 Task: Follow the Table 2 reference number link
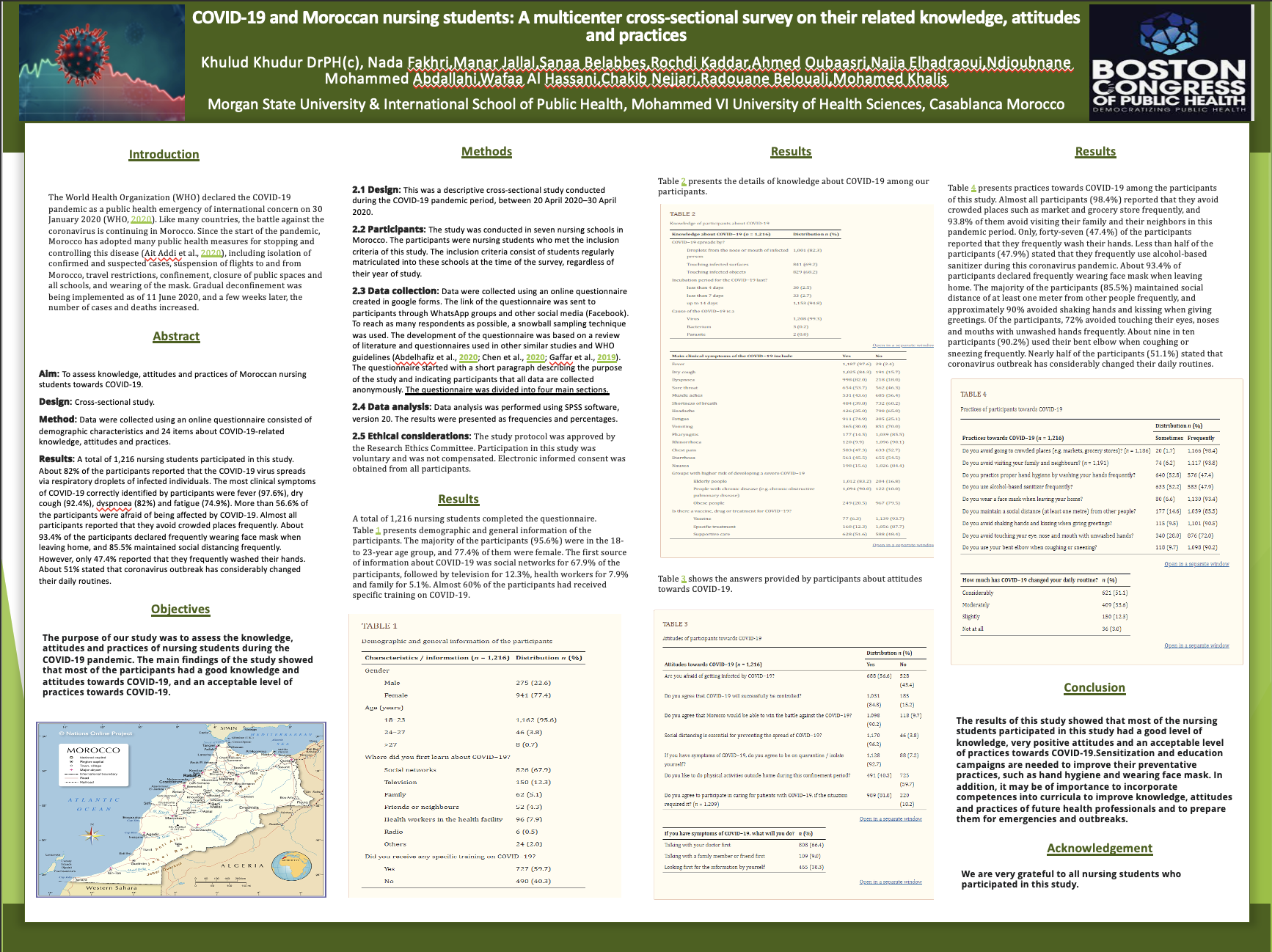[684, 181]
